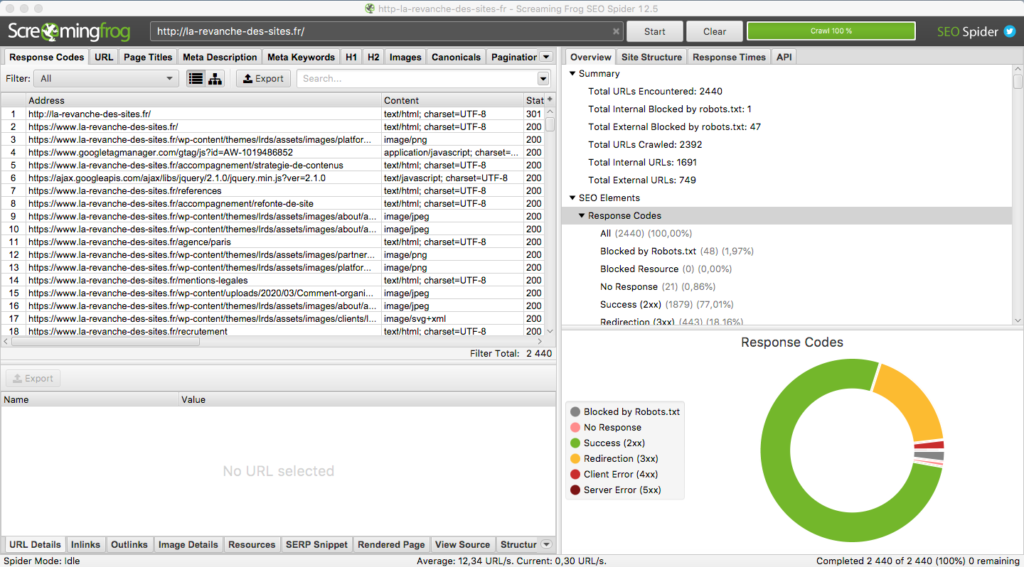1024x567 pixels.
Task: Select the H2 tab
Action: (374, 57)
